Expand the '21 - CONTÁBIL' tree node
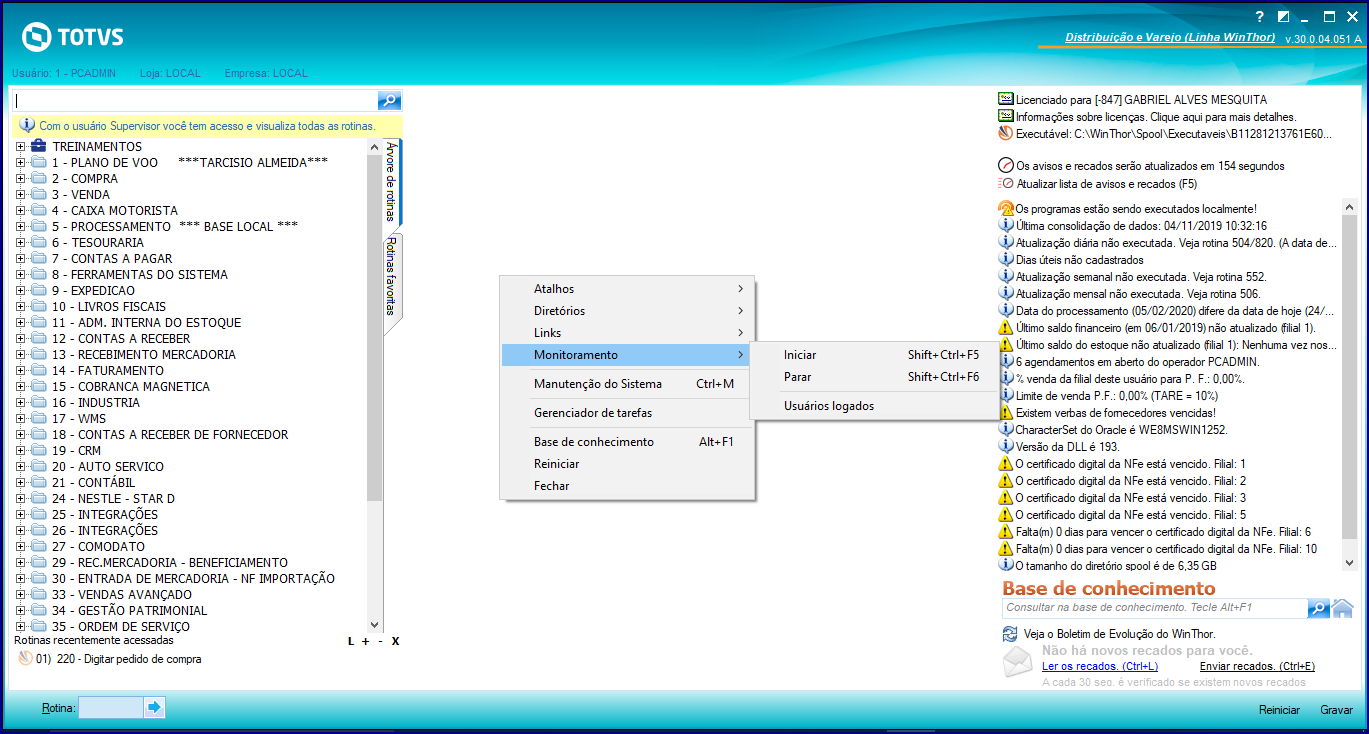The image size is (1369, 734). coord(20,482)
